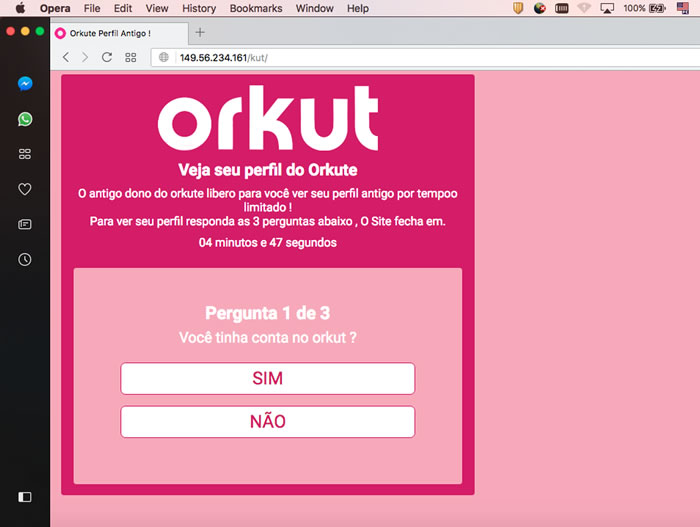Click the AirPlay display icon
The height and width of the screenshot is (527, 700).
[x=607, y=8]
